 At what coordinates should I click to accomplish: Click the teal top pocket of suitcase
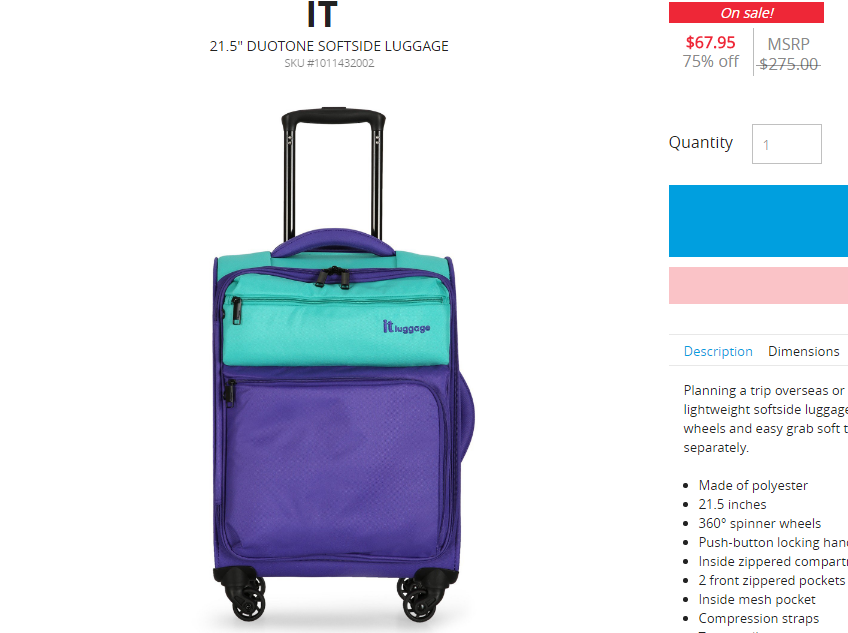[x=336, y=319]
